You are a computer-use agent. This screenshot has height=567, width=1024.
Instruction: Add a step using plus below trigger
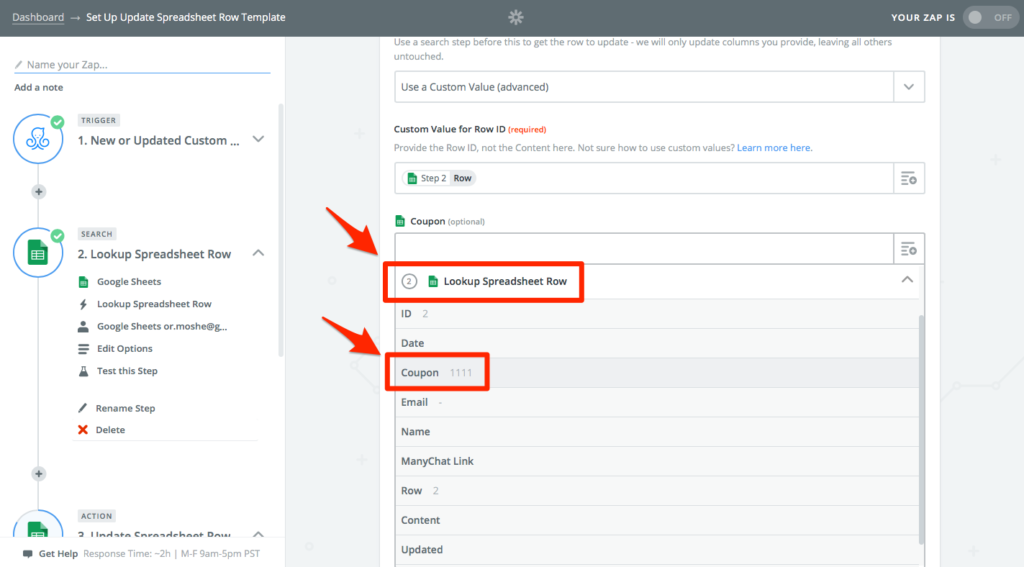tap(39, 191)
